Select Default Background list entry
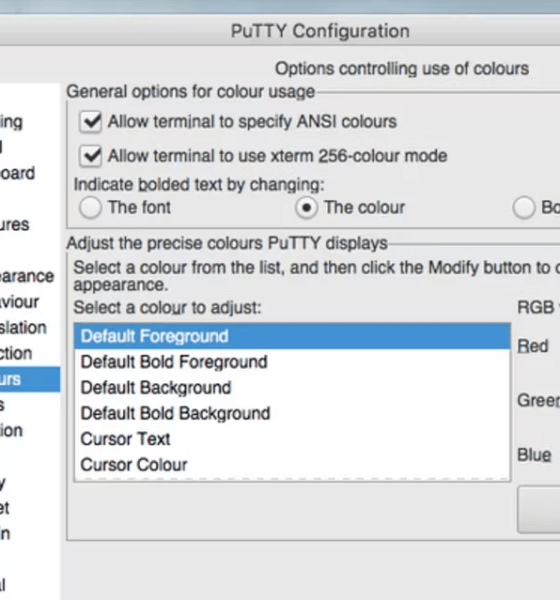The image size is (560, 600). point(292,387)
